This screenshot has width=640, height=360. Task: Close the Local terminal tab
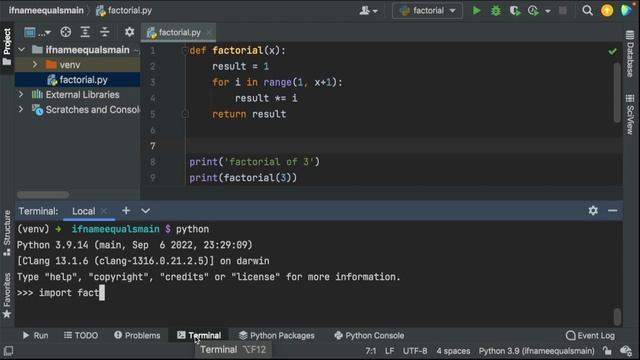[x=104, y=211]
